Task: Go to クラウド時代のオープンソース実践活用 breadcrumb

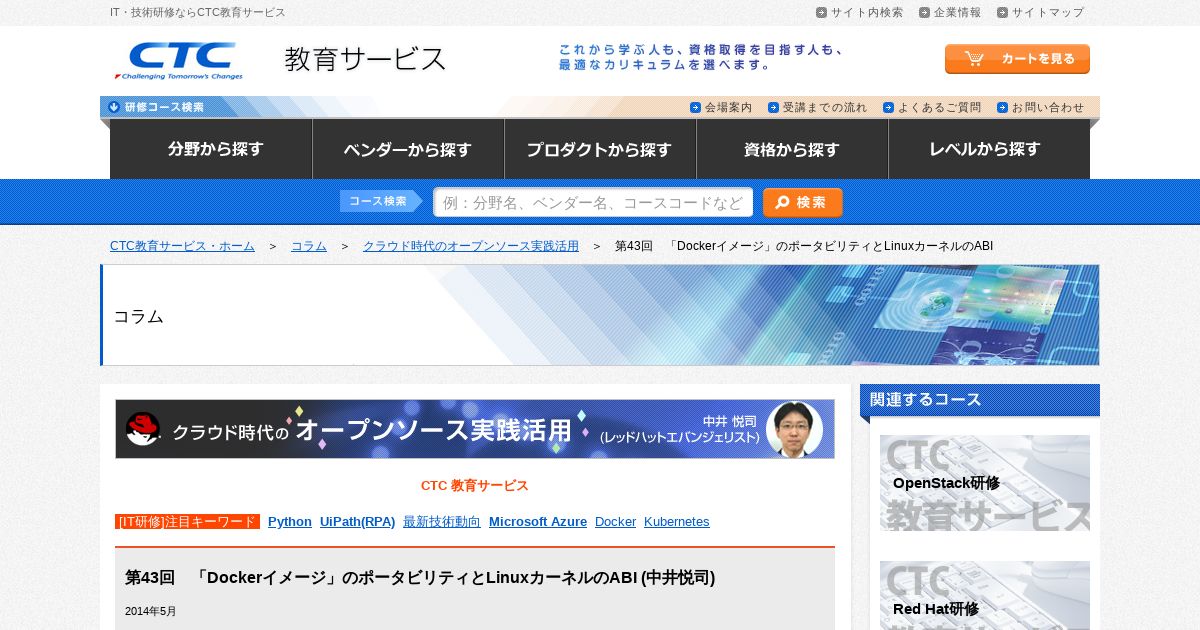Action: pos(471,246)
